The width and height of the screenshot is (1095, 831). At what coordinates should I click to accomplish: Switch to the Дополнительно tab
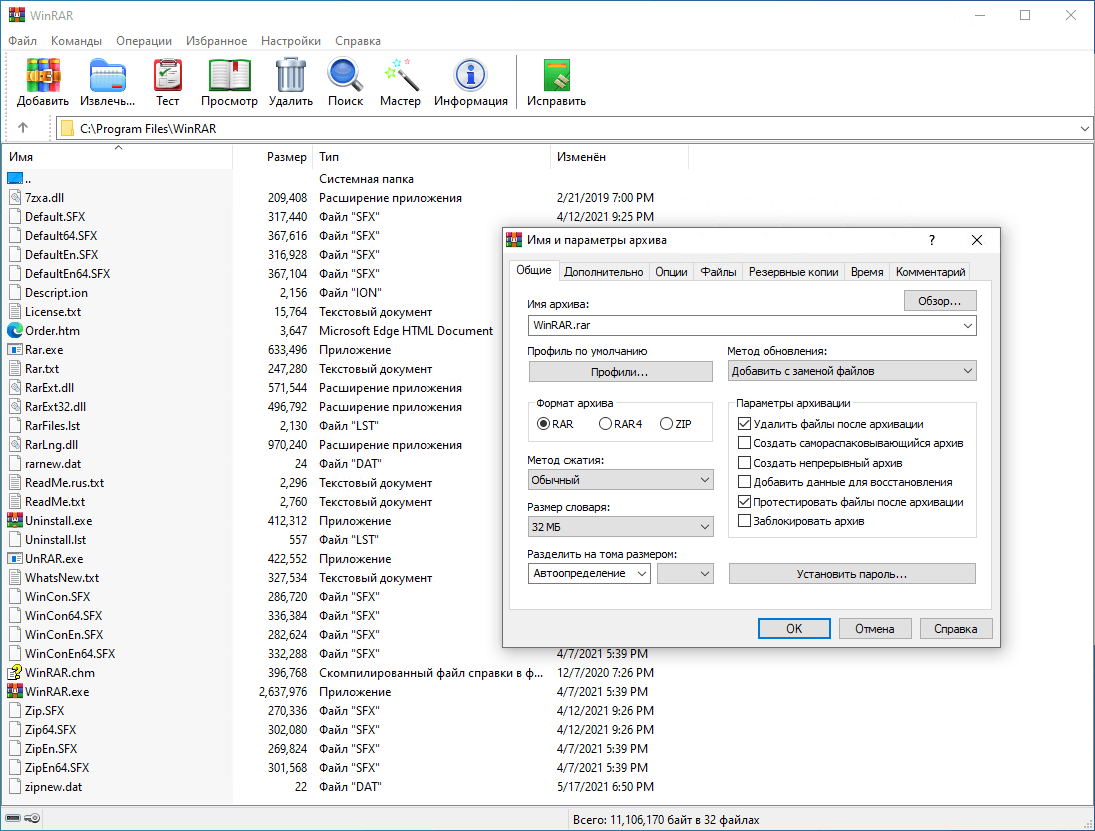[603, 272]
